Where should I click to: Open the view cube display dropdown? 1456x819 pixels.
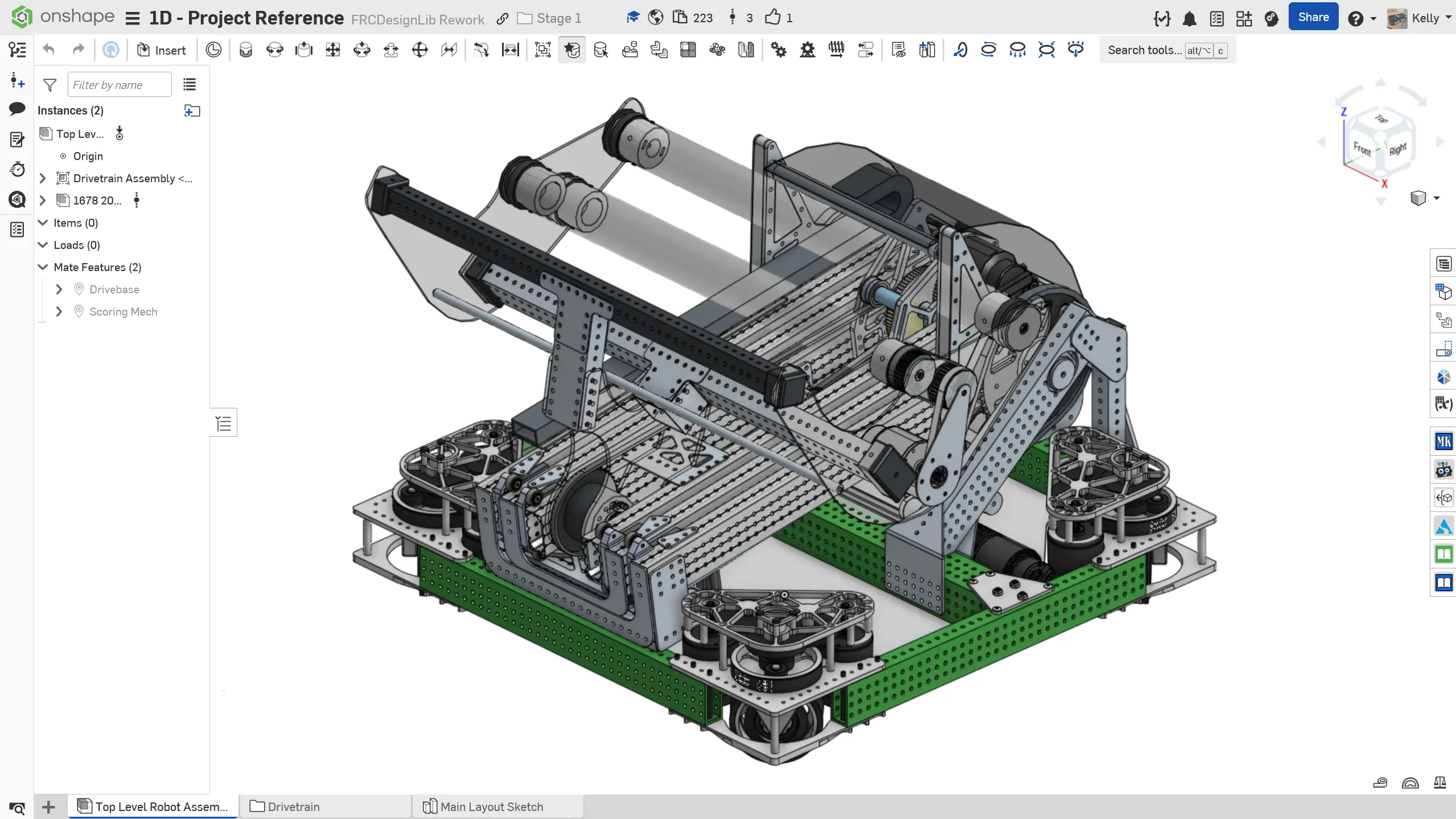click(x=1436, y=198)
